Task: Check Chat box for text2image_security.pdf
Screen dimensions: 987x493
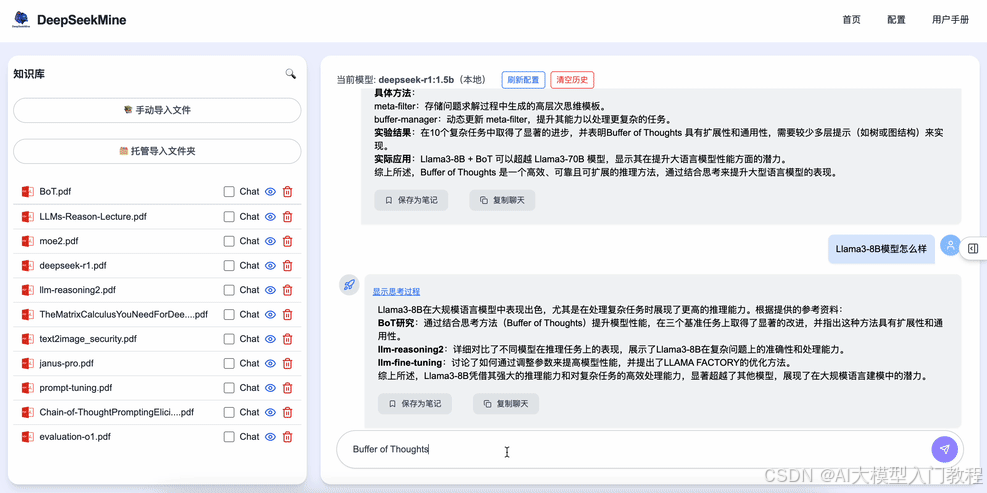Action: [x=228, y=339]
